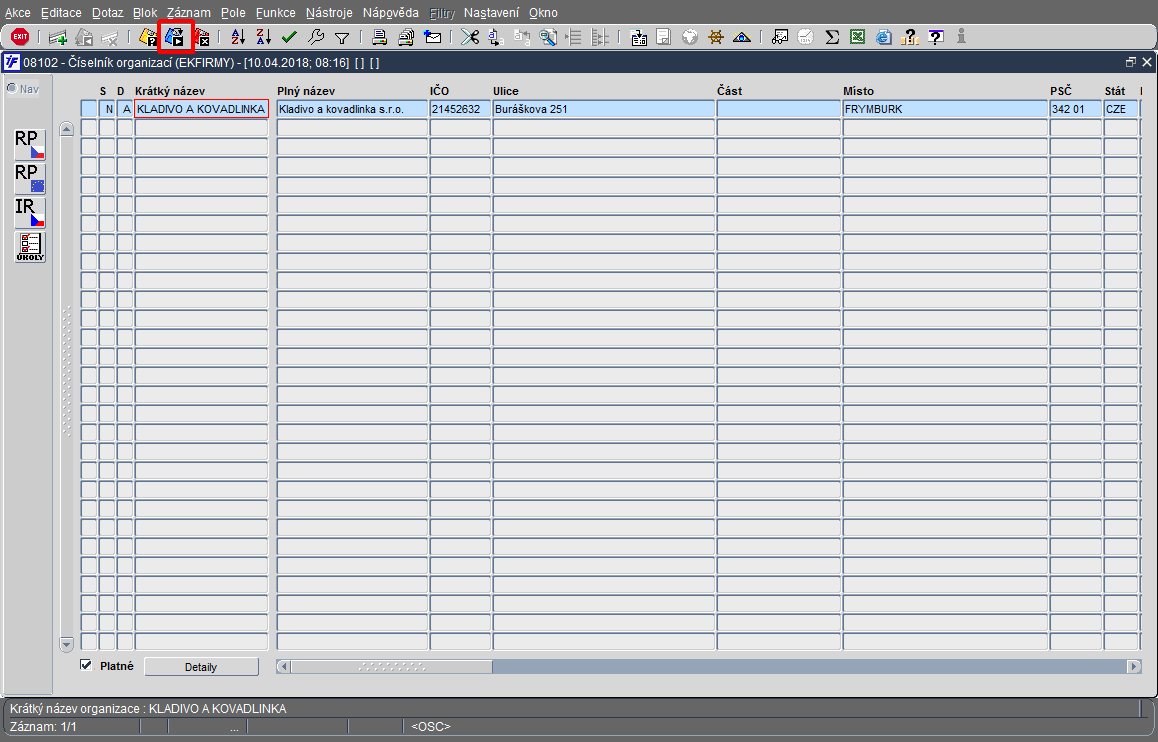
Task: Click the street cell Buráškova 251
Action: point(603,109)
